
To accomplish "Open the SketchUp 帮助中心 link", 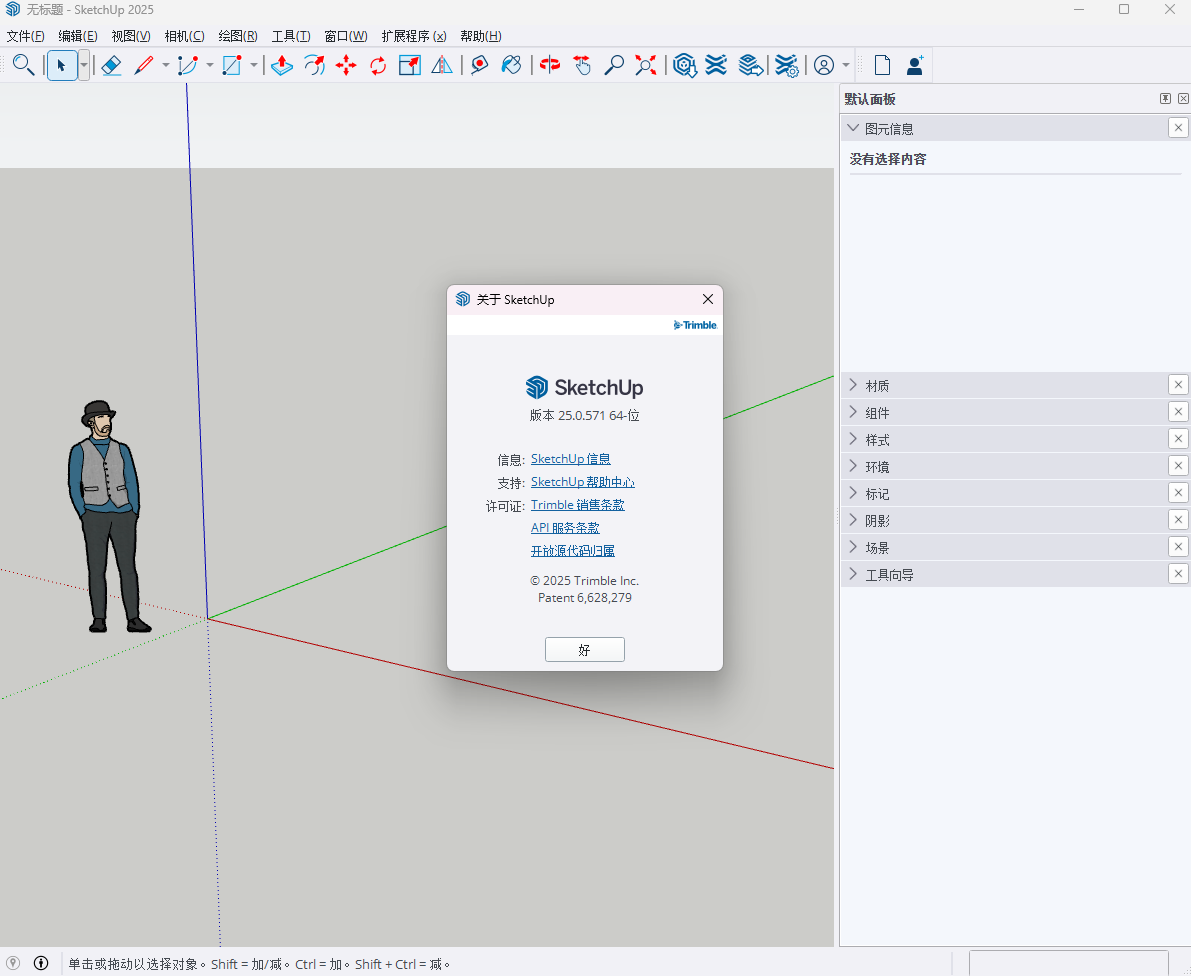I will click(582, 482).
